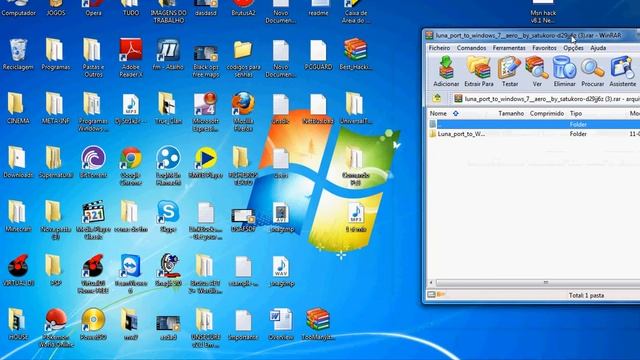Select the Pastas e Outros folder
Image resolution: width=640 pixels, height=360 pixels.
click(x=93, y=58)
